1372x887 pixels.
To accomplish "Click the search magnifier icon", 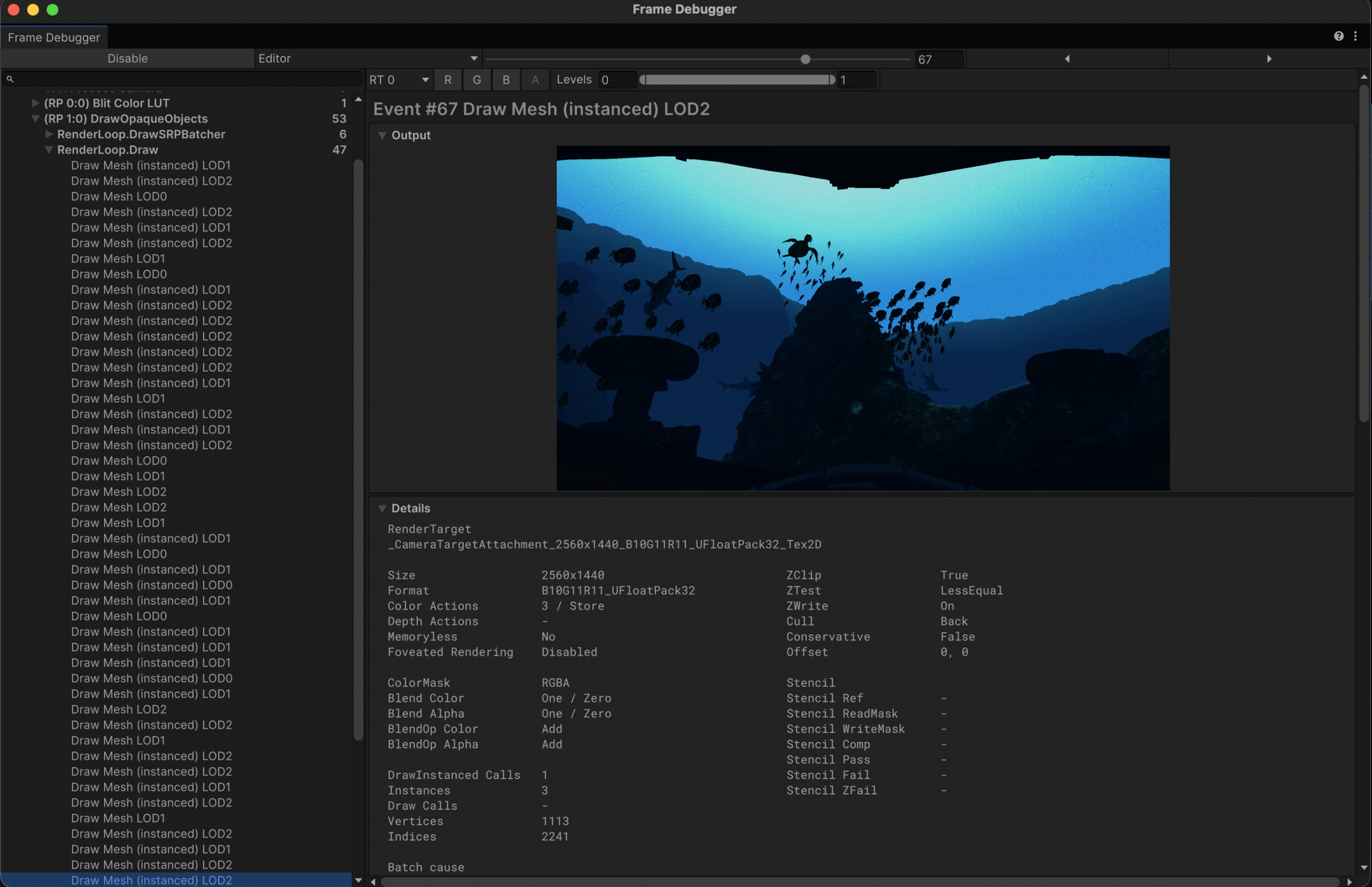I will pyautogui.click(x=10, y=79).
